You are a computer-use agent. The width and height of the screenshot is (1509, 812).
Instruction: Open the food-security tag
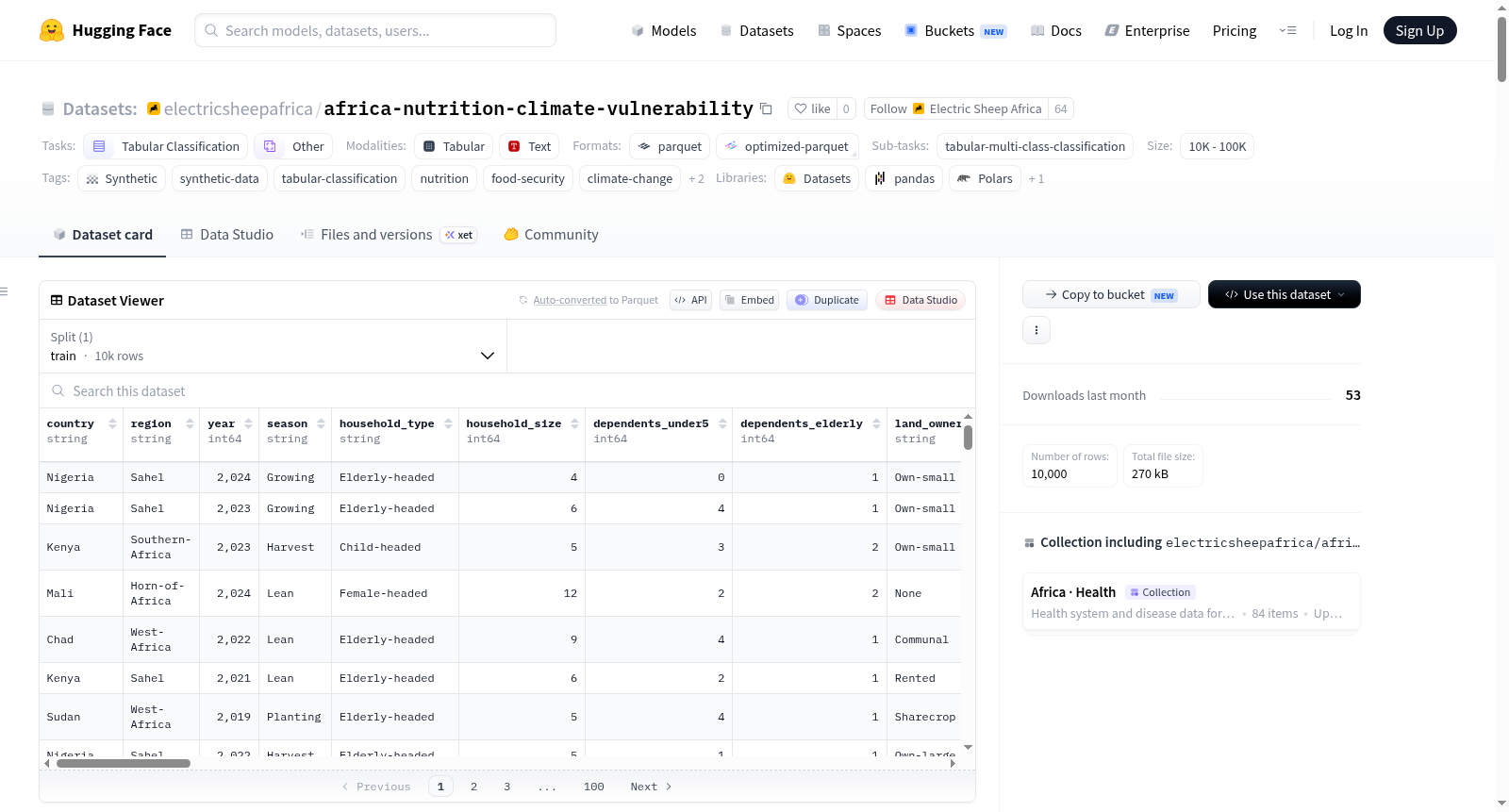[528, 178]
